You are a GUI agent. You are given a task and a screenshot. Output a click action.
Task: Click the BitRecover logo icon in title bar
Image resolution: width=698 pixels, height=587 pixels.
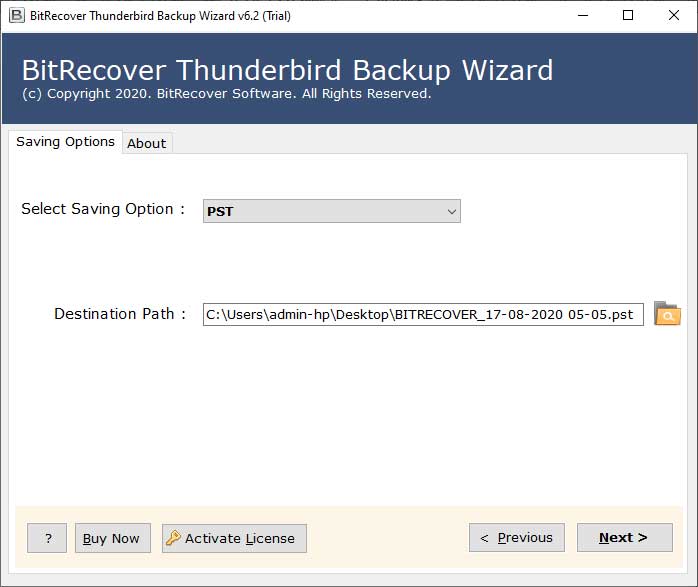pos(16,16)
